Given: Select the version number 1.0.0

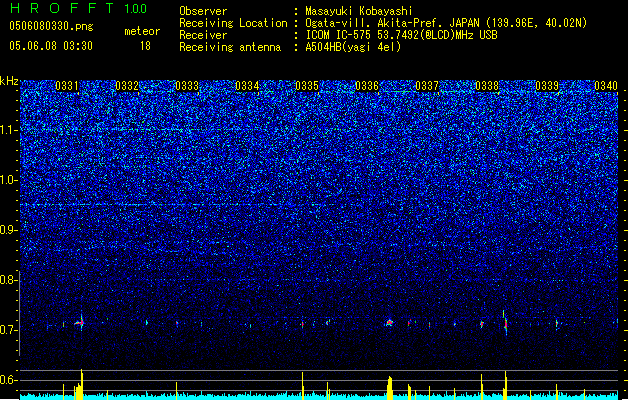Looking at the screenshot, I should pyautogui.click(x=136, y=8).
